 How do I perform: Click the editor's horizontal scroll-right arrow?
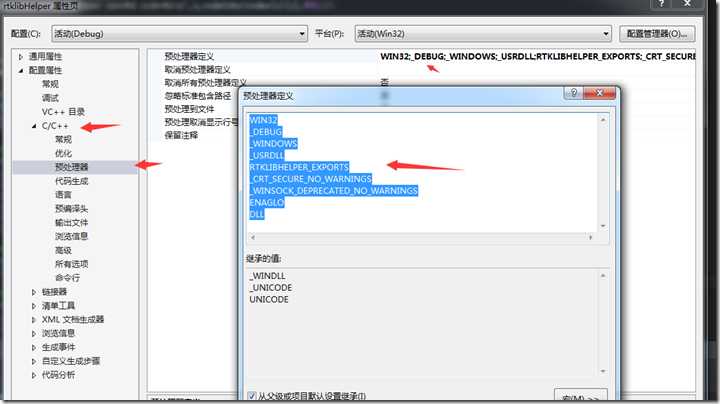click(x=591, y=237)
